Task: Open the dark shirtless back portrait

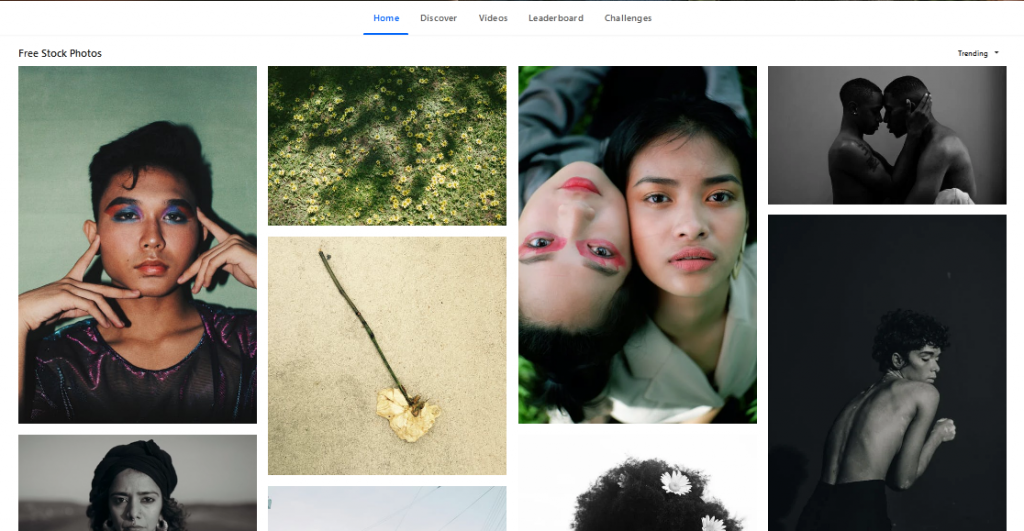Action: [887, 372]
